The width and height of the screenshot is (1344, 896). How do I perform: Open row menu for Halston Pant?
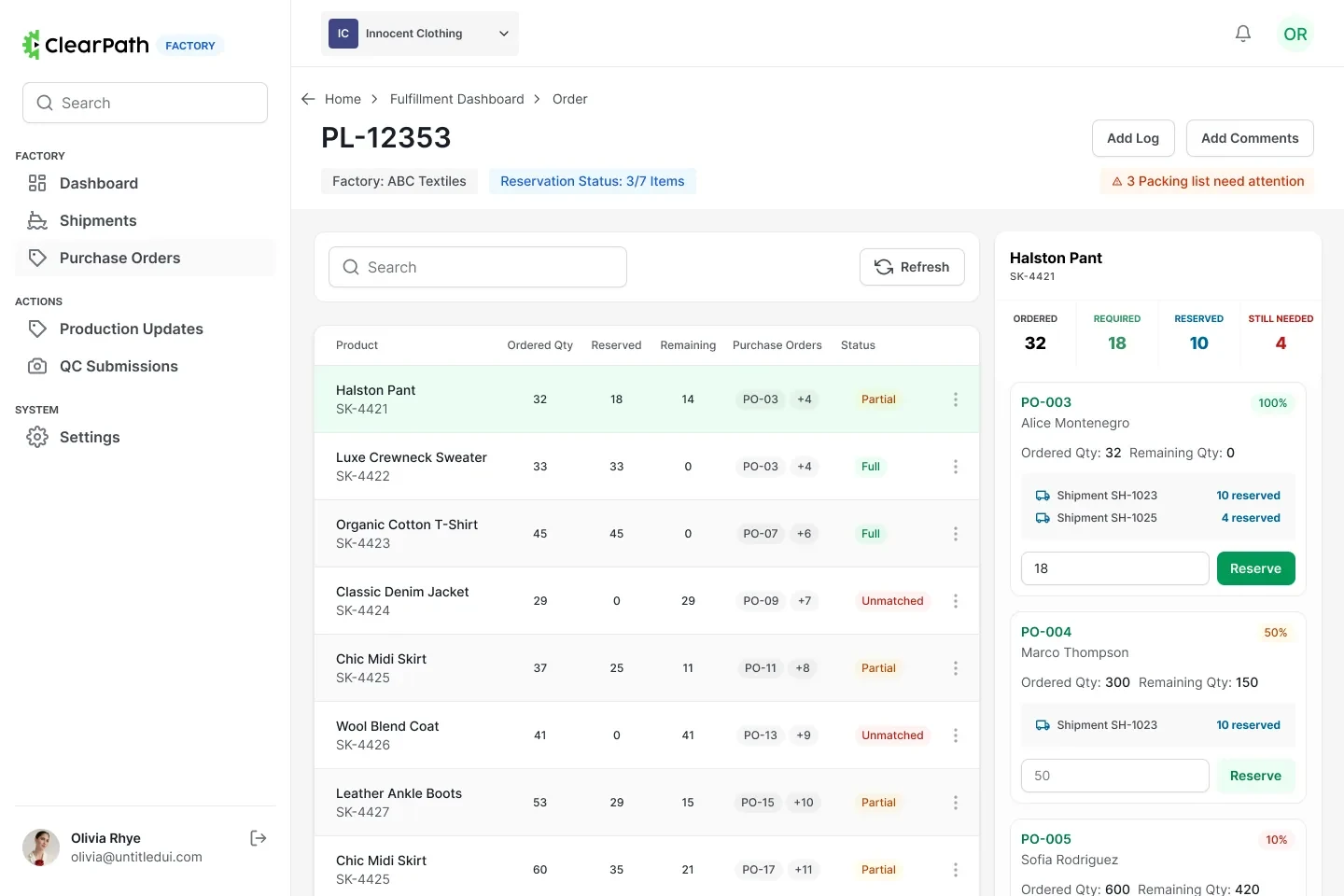(955, 399)
